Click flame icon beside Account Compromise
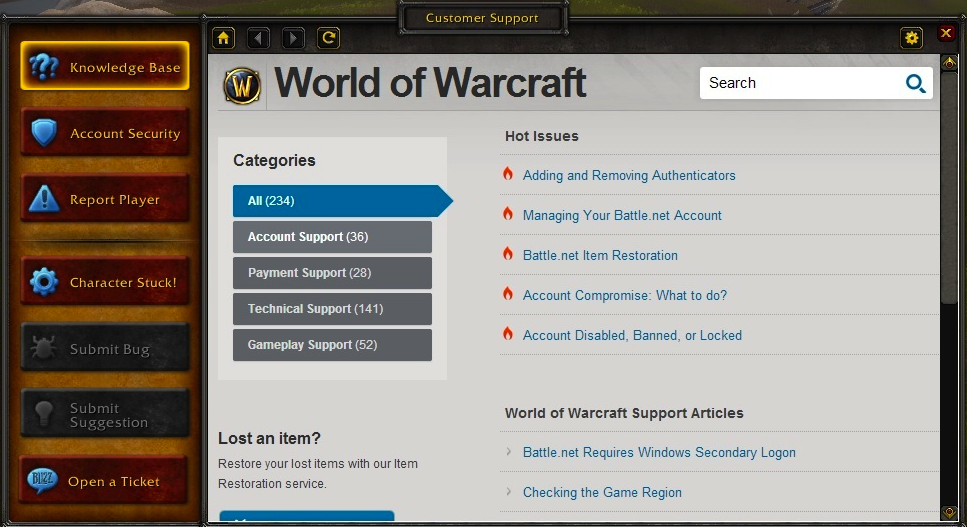This screenshot has height=527, width=967. [x=508, y=294]
